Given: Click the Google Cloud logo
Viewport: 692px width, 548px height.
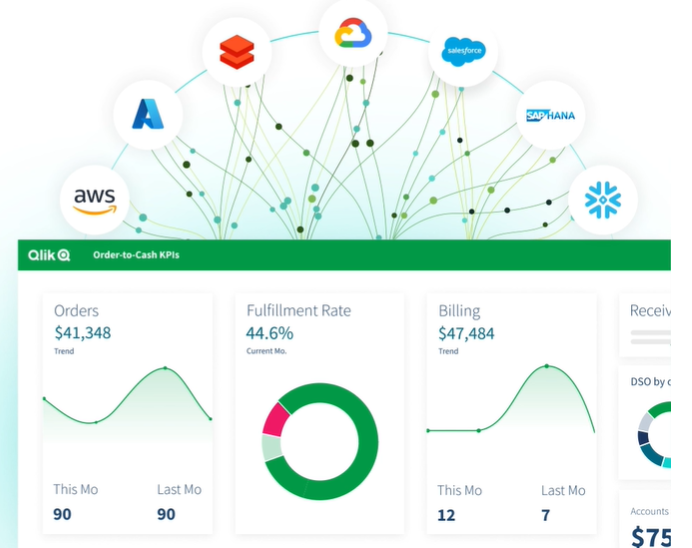Looking at the screenshot, I should (x=353, y=33).
